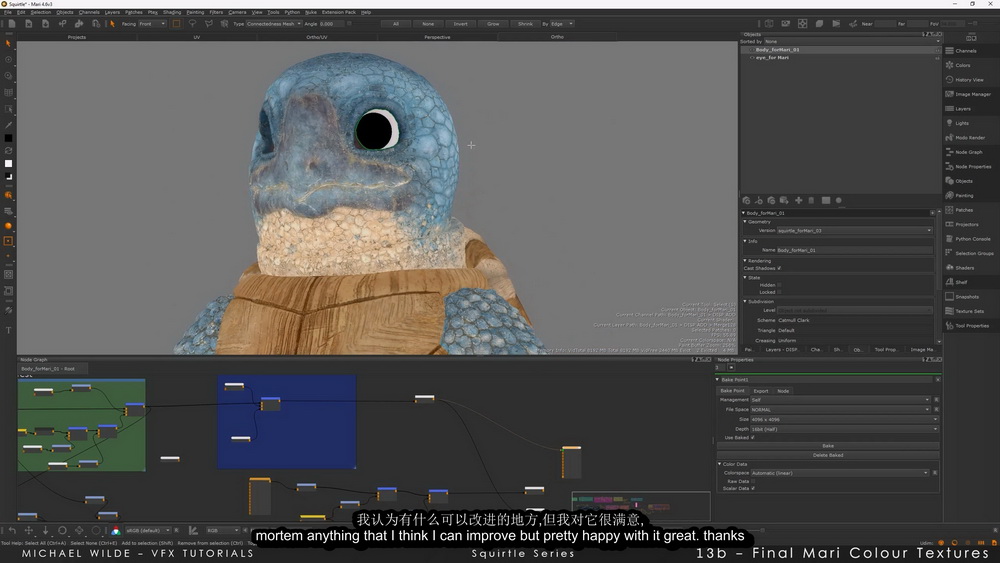This screenshot has height=563, width=1000.
Task: Open the Node Properties palette entry
Action: [973, 166]
